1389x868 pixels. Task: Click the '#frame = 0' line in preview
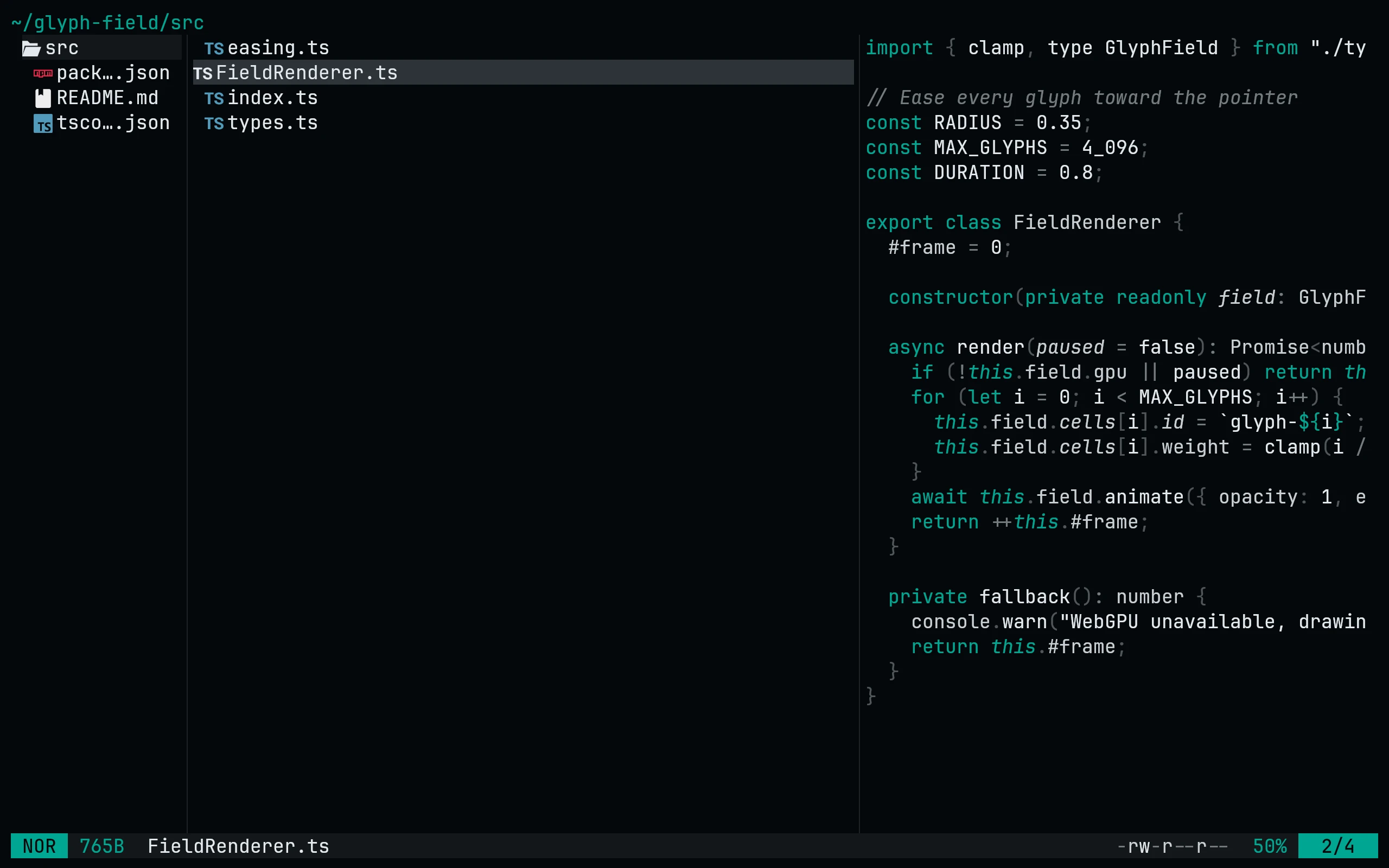coord(950,247)
